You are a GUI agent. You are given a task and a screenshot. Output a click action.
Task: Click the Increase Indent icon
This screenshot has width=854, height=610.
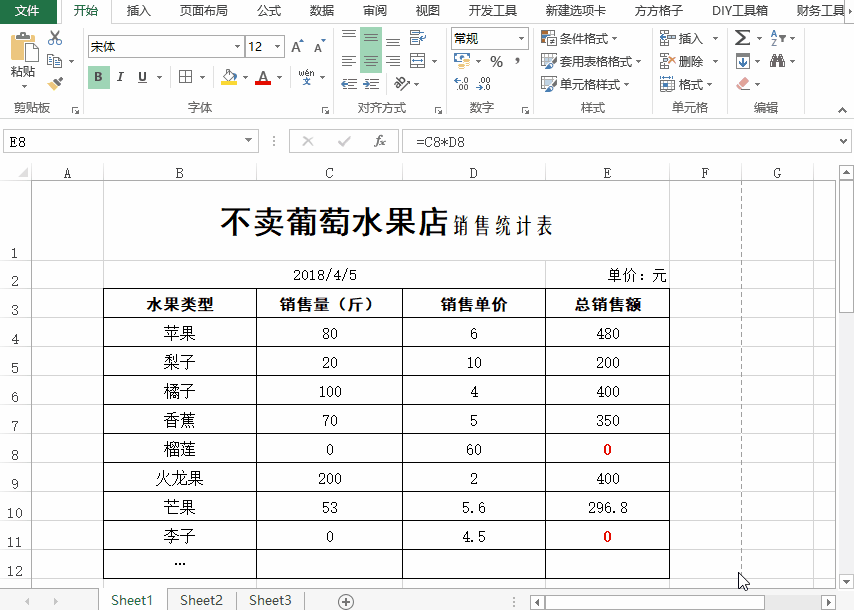pos(371,84)
